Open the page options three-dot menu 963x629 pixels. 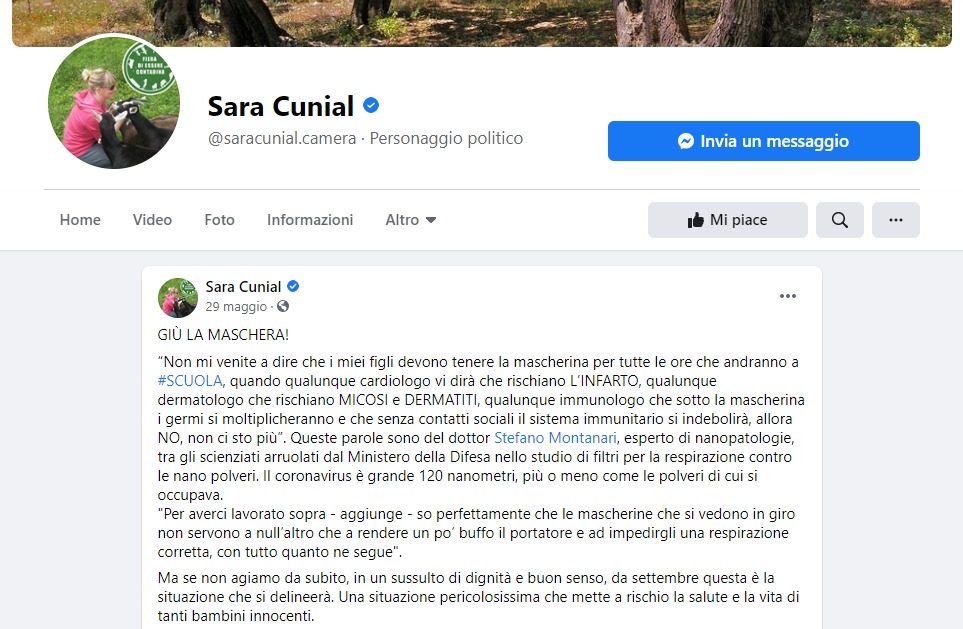[x=895, y=220]
